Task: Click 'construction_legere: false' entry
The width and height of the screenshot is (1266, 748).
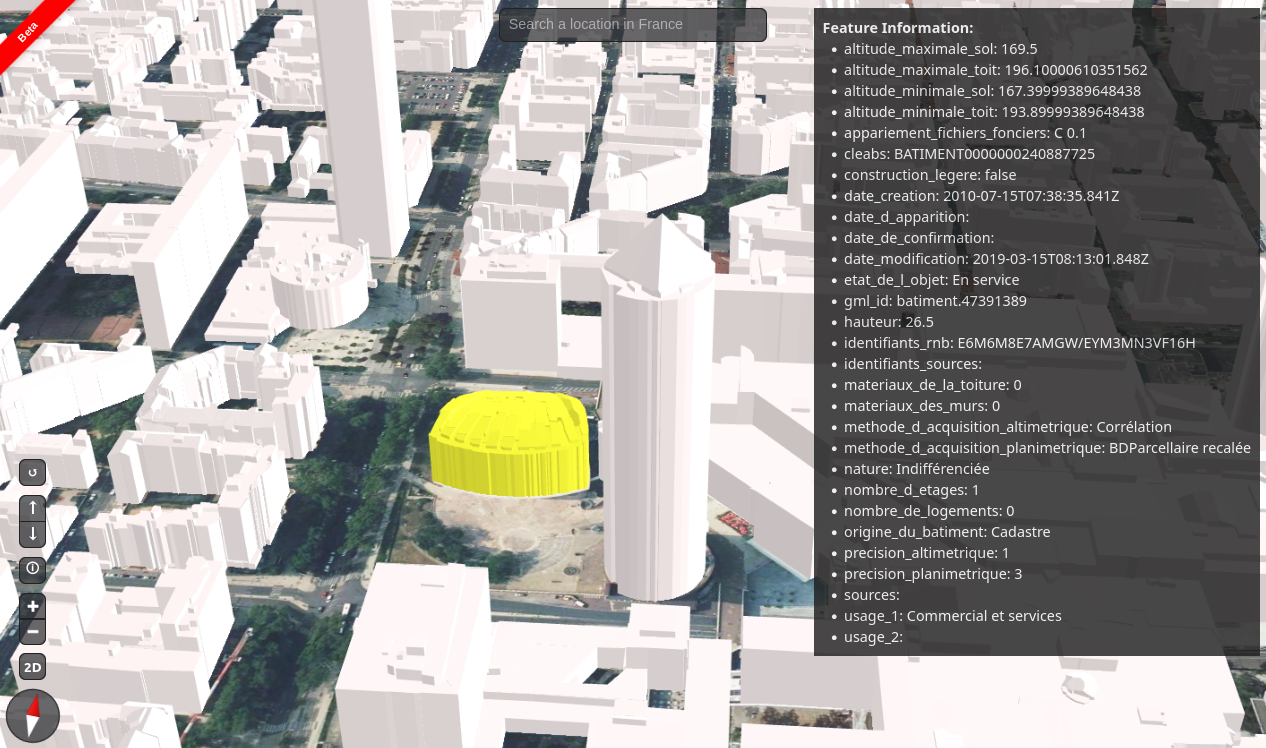Action: (930, 175)
